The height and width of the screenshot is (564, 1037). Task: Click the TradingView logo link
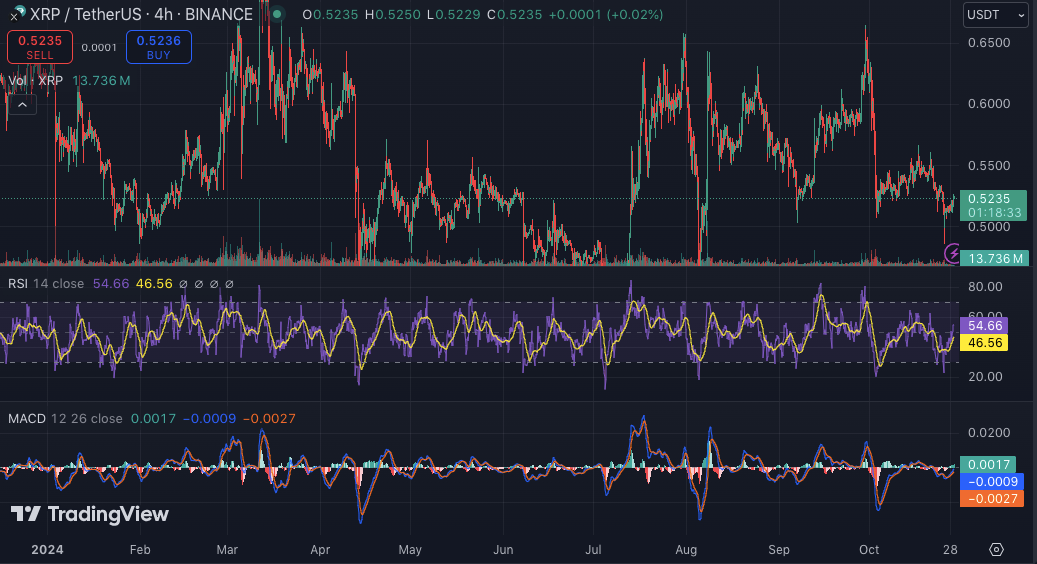[x=90, y=514]
